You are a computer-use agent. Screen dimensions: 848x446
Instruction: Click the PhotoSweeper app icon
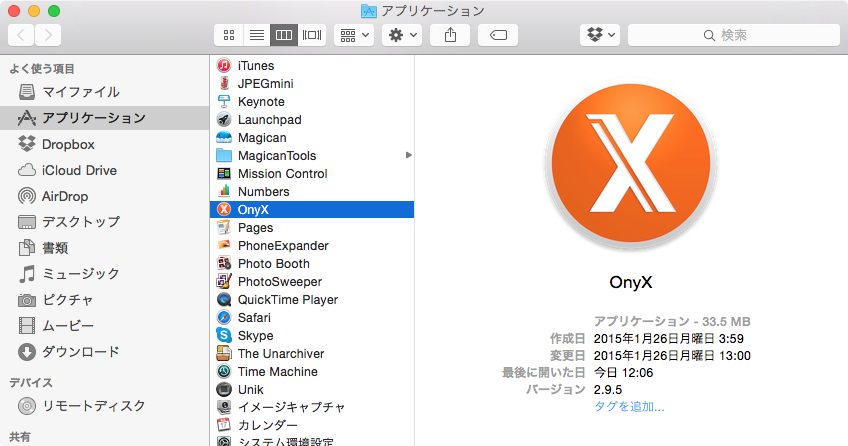click(x=224, y=282)
